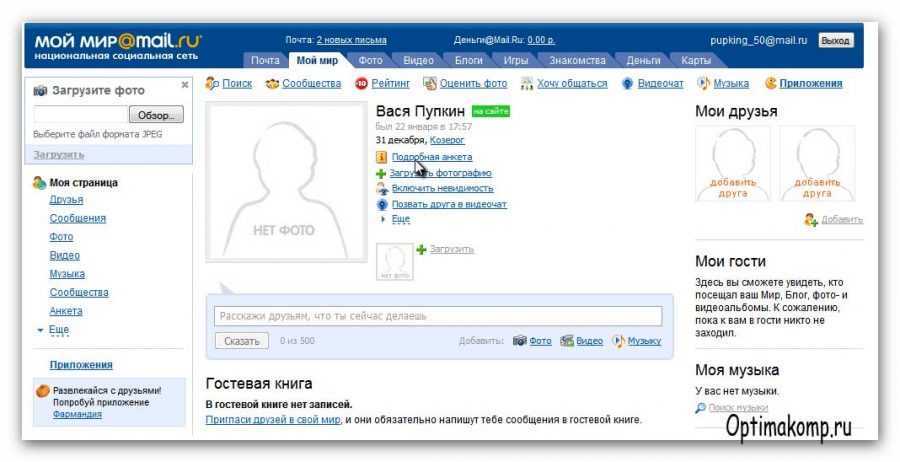Click the Позвать друга в видеочат icon
The width and height of the screenshot is (900, 462).
[382, 204]
